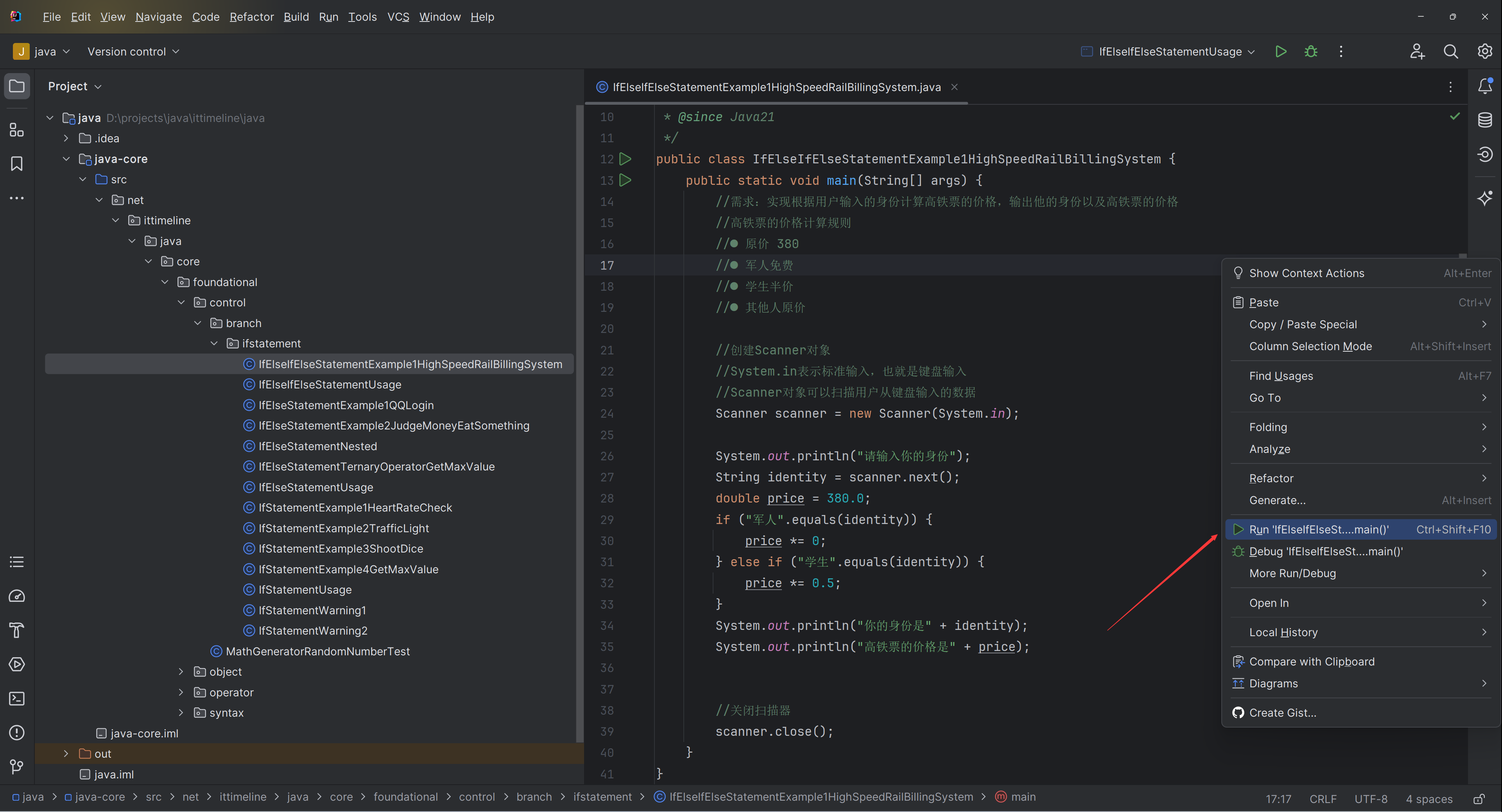The height and width of the screenshot is (812, 1502).
Task: Expand the operator package
Action: 181,692
